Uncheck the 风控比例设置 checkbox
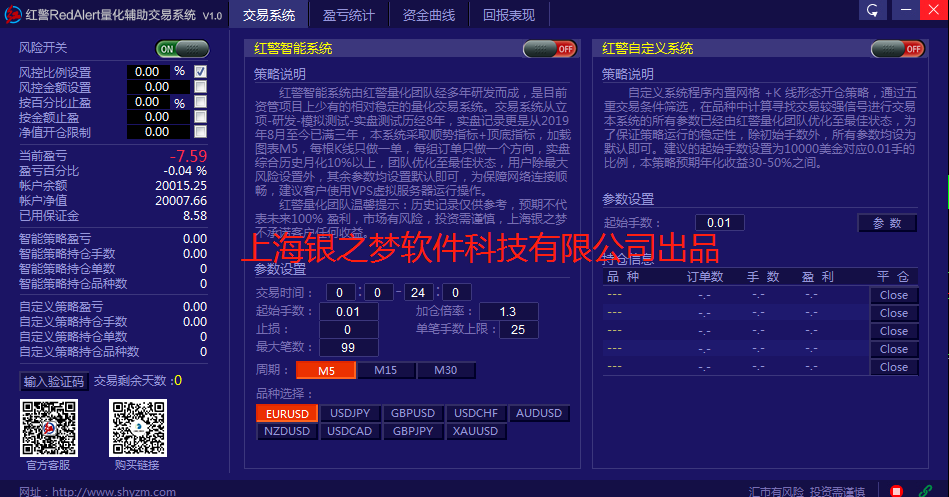 pyautogui.click(x=201, y=72)
